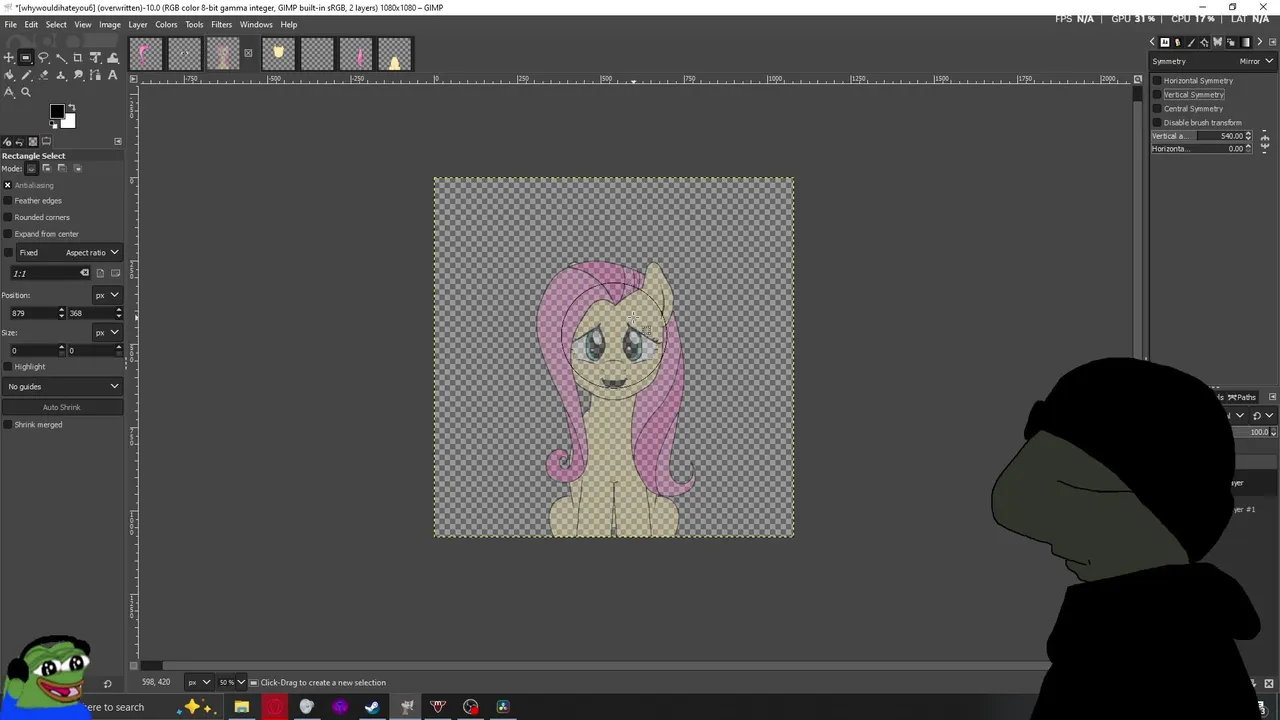This screenshot has width=1280, height=720.
Task: Switch to the Paths tab
Action: click(x=1241, y=397)
